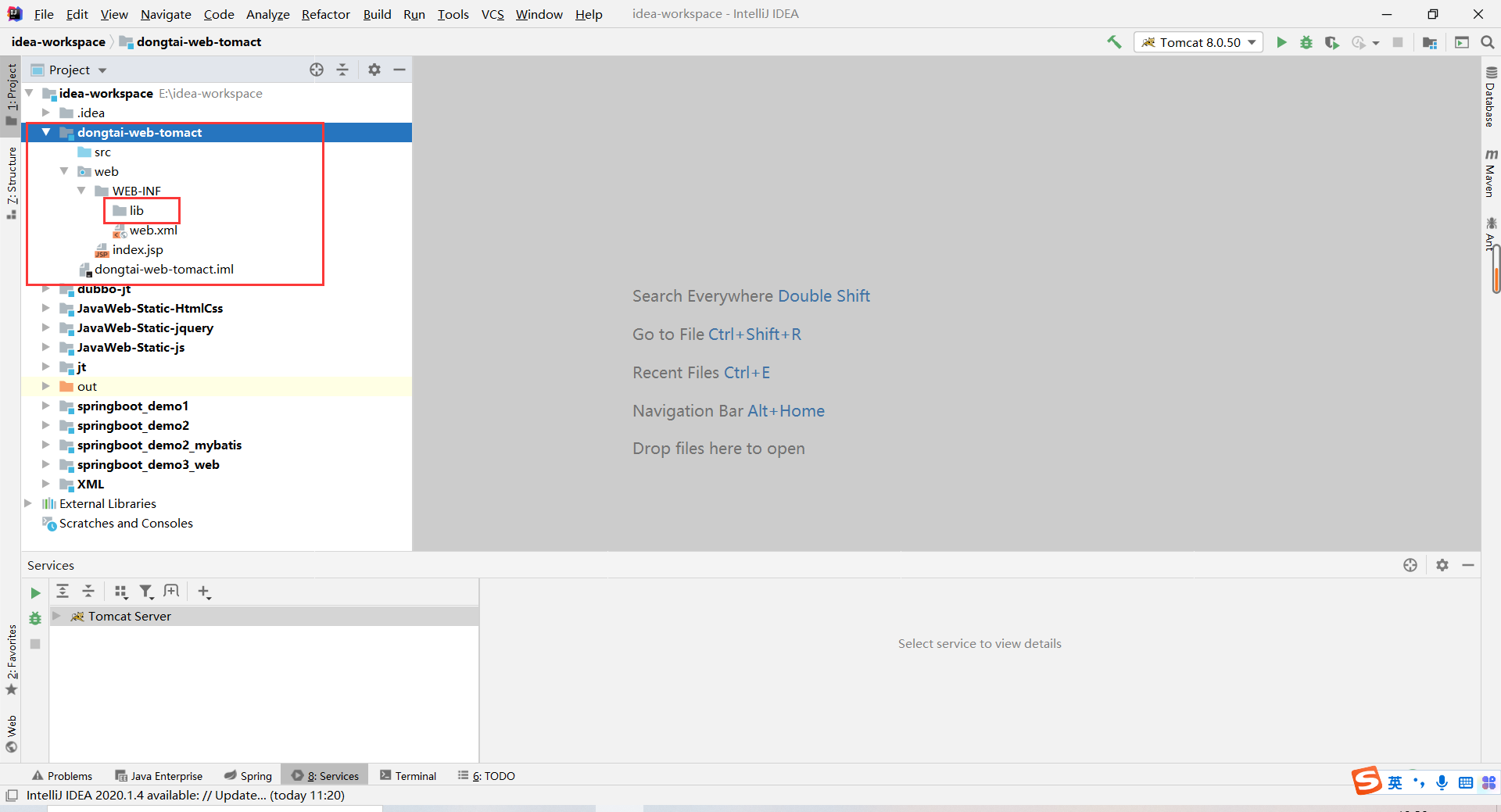
Task: Click Locate/Select Opened File icon in Project panel
Action: [x=317, y=70]
